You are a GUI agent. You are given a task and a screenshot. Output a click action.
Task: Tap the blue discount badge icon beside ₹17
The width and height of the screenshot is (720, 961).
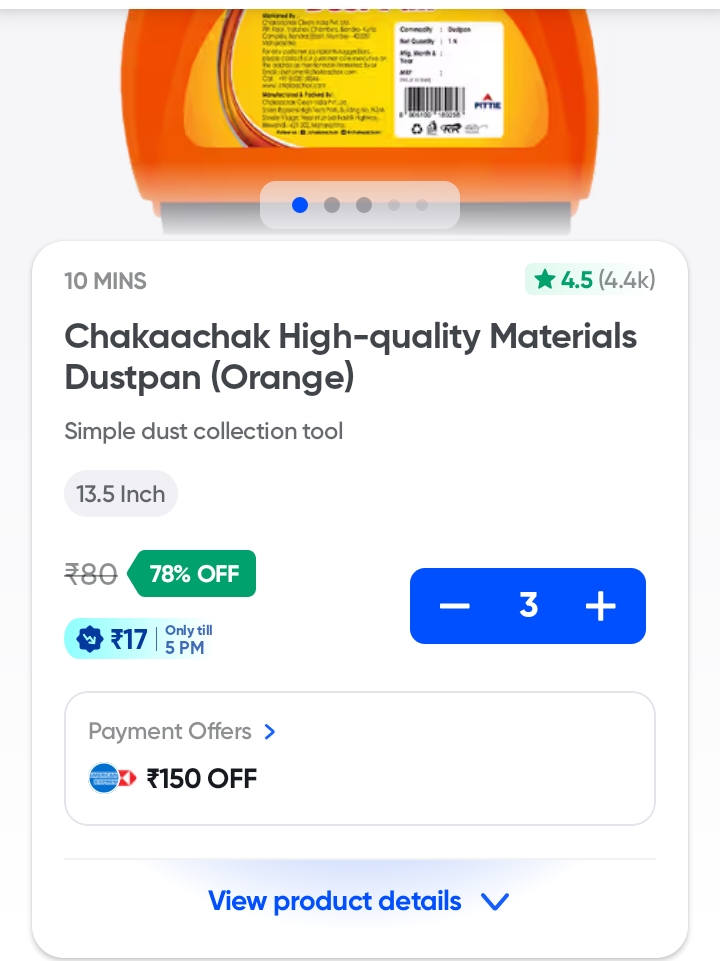(x=90, y=638)
